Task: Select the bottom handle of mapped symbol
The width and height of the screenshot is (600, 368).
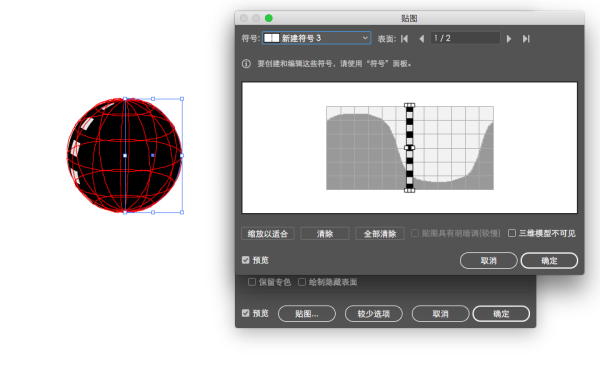Action: 409,190
